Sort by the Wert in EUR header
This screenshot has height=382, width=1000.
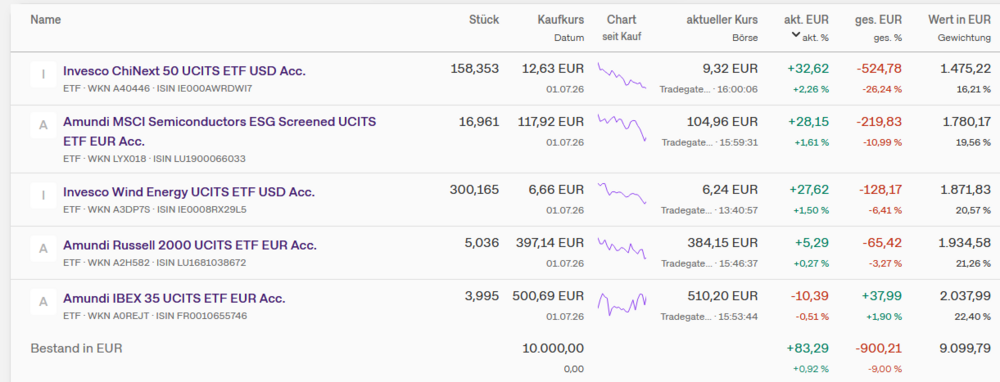point(959,20)
